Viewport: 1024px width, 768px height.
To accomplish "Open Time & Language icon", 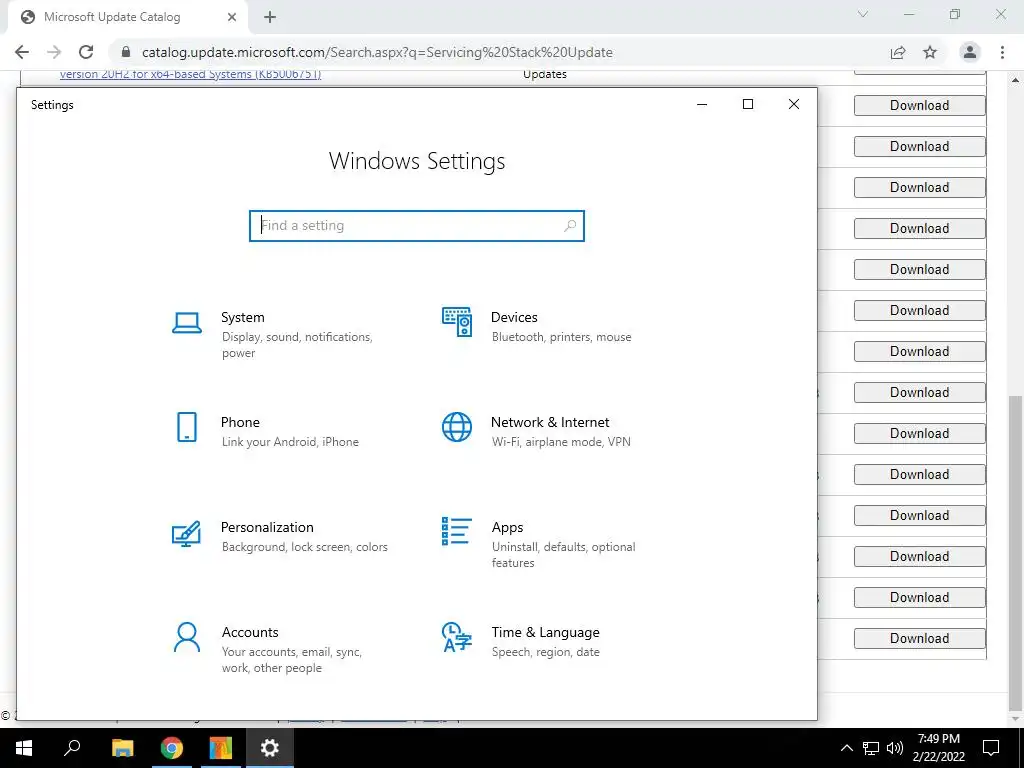I will (x=456, y=637).
